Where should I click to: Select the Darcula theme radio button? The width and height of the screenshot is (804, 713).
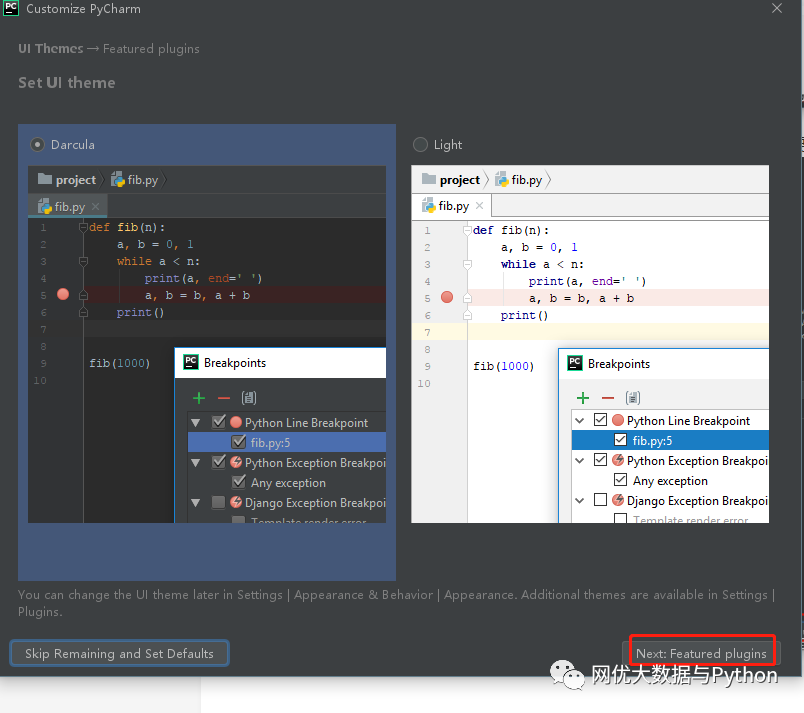pos(37,145)
